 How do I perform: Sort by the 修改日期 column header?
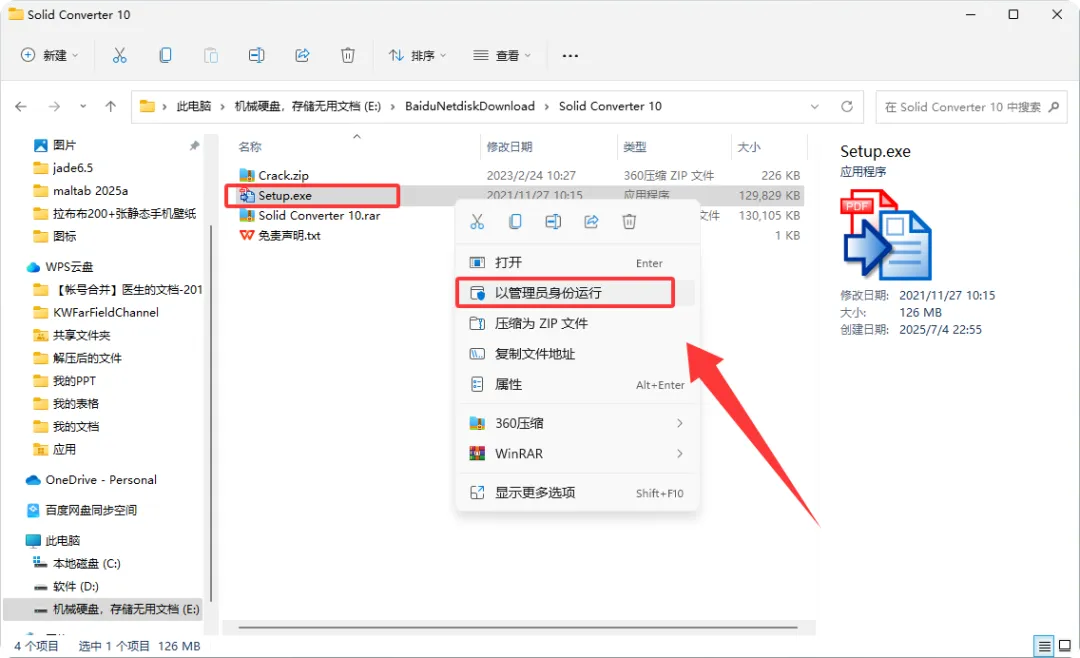[509, 147]
